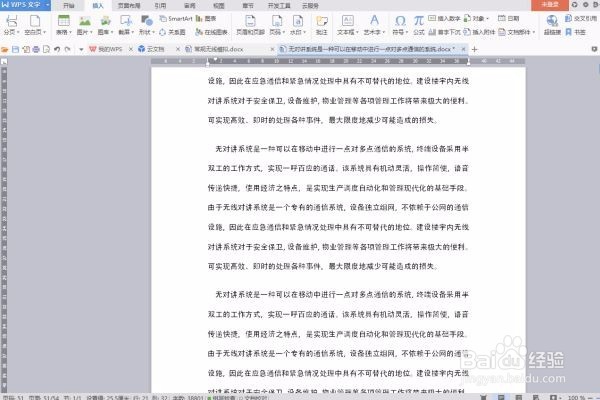600x400 pixels.
Task: Click the open folder icon in quick access
Action: tap(5, 49)
